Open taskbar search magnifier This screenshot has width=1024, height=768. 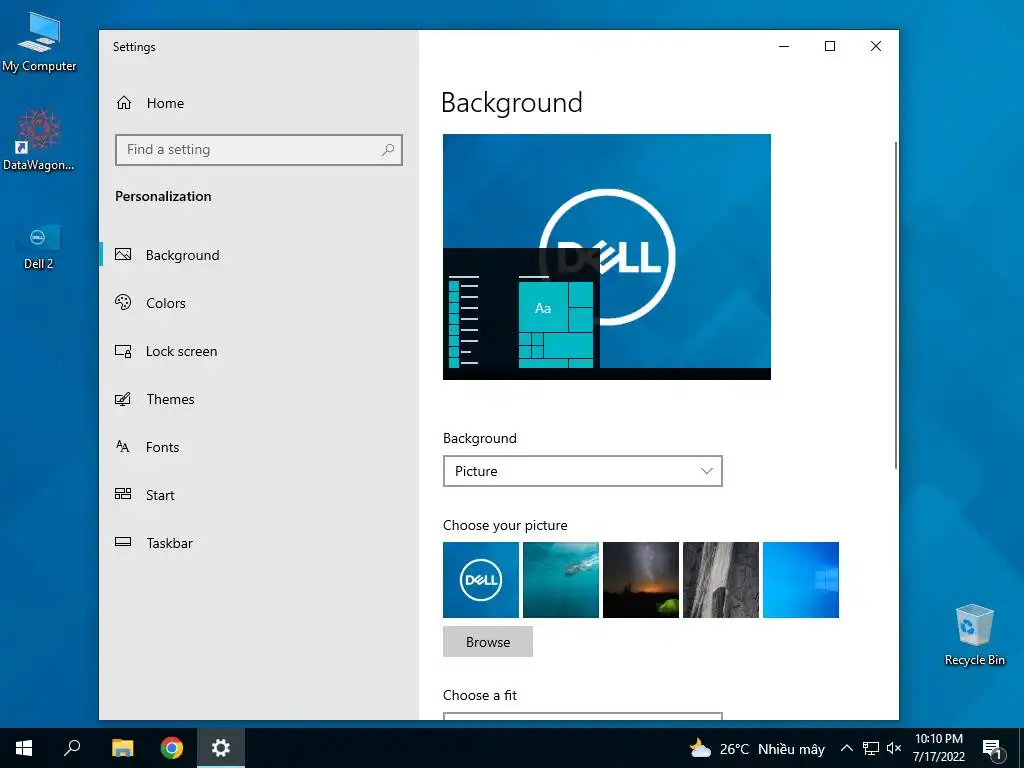(72, 748)
